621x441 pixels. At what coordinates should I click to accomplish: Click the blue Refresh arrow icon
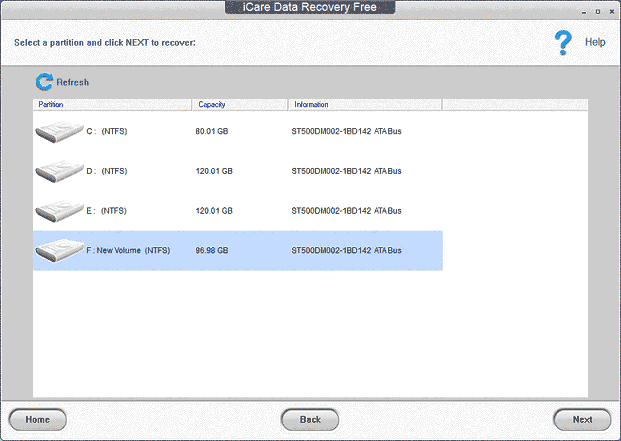click(44, 82)
